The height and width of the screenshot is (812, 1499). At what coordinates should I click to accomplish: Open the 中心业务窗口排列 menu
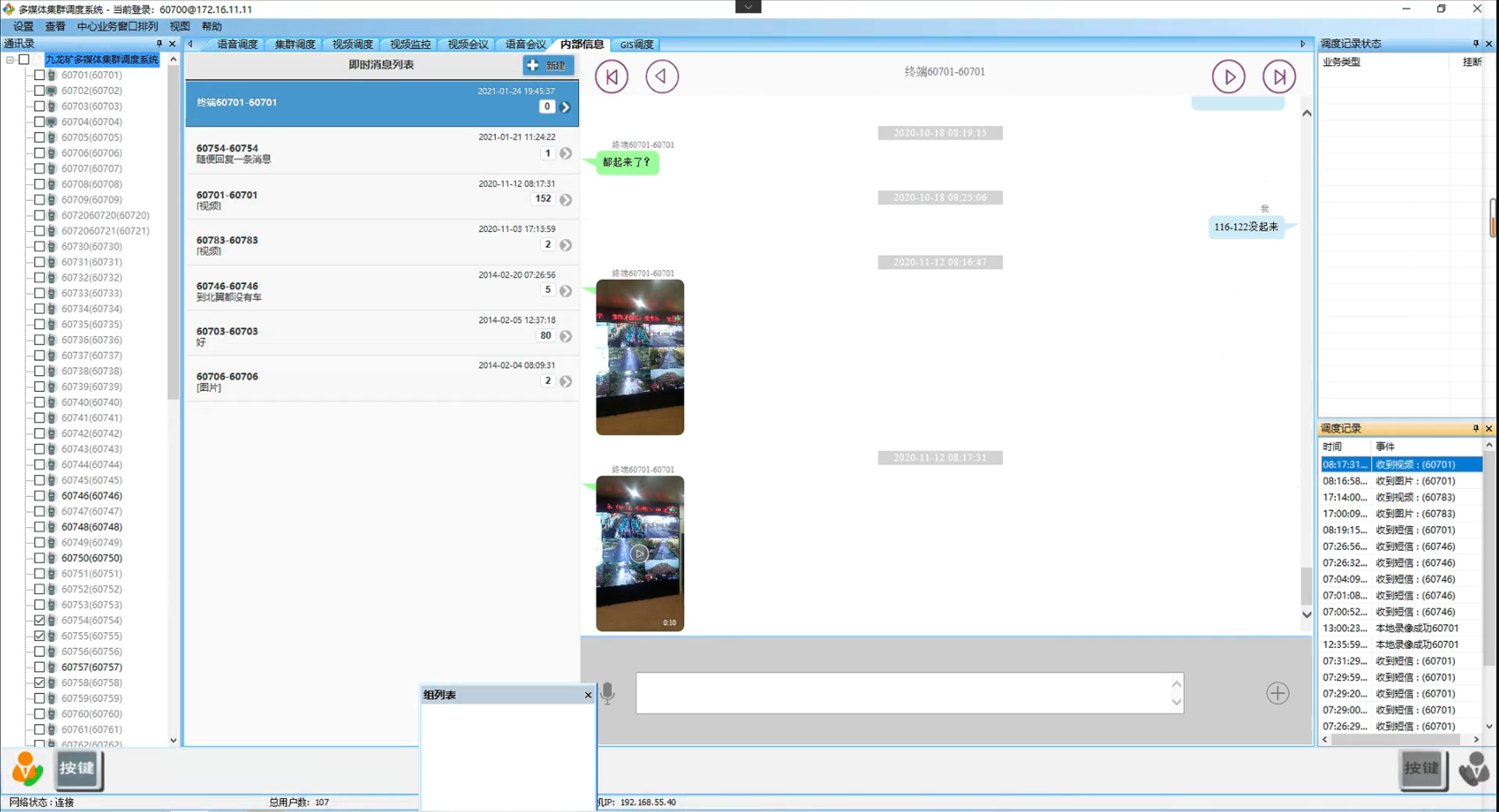(117, 26)
